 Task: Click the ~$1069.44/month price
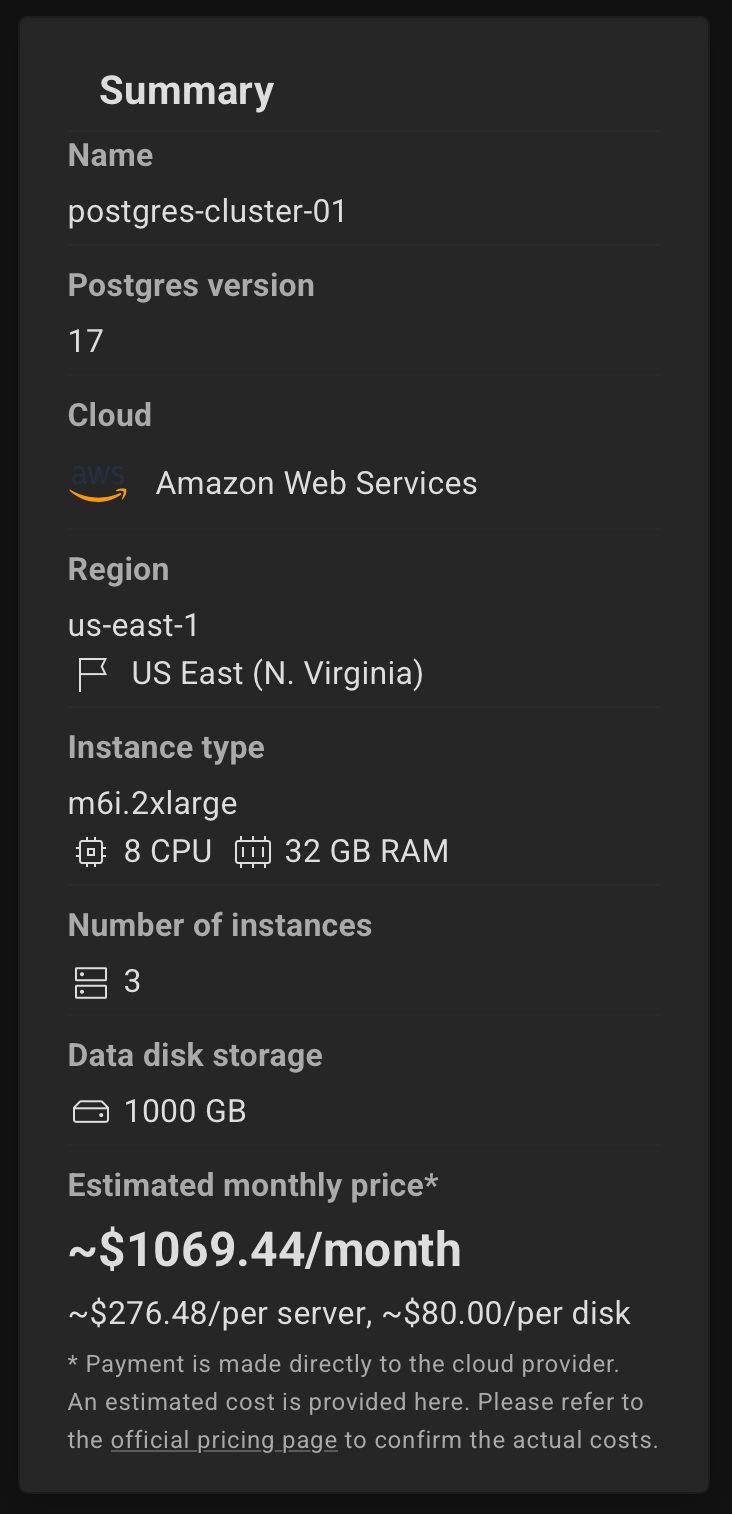(x=265, y=1250)
